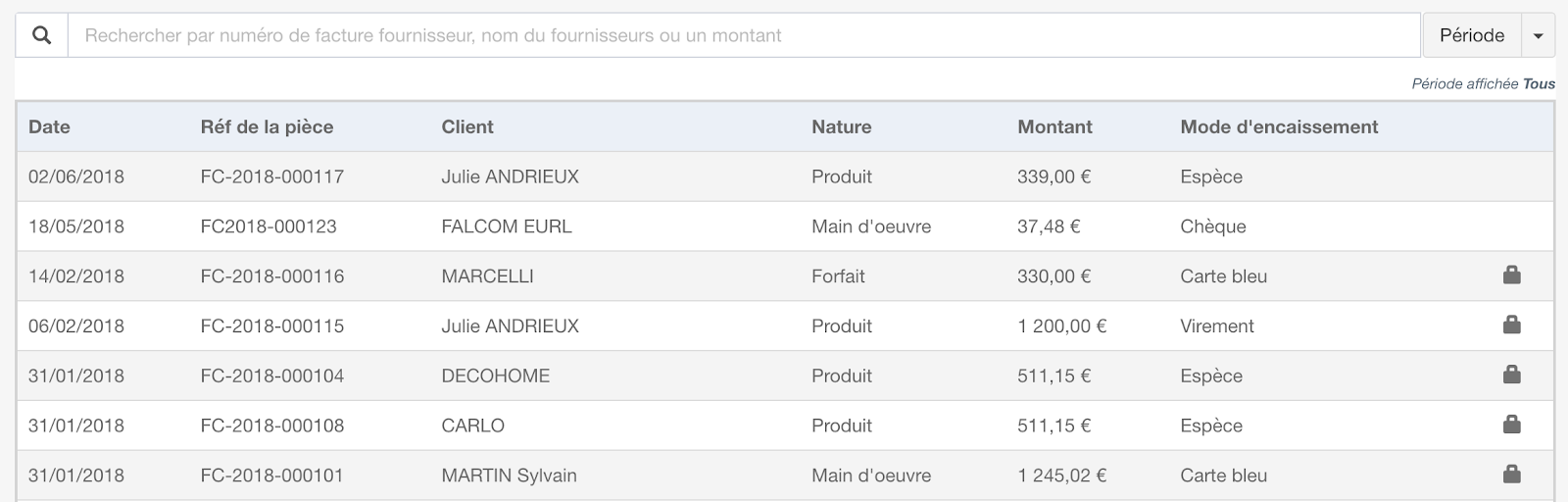Select the FALCOM EURL client row
The width and height of the screenshot is (1568, 502).
click(x=784, y=226)
